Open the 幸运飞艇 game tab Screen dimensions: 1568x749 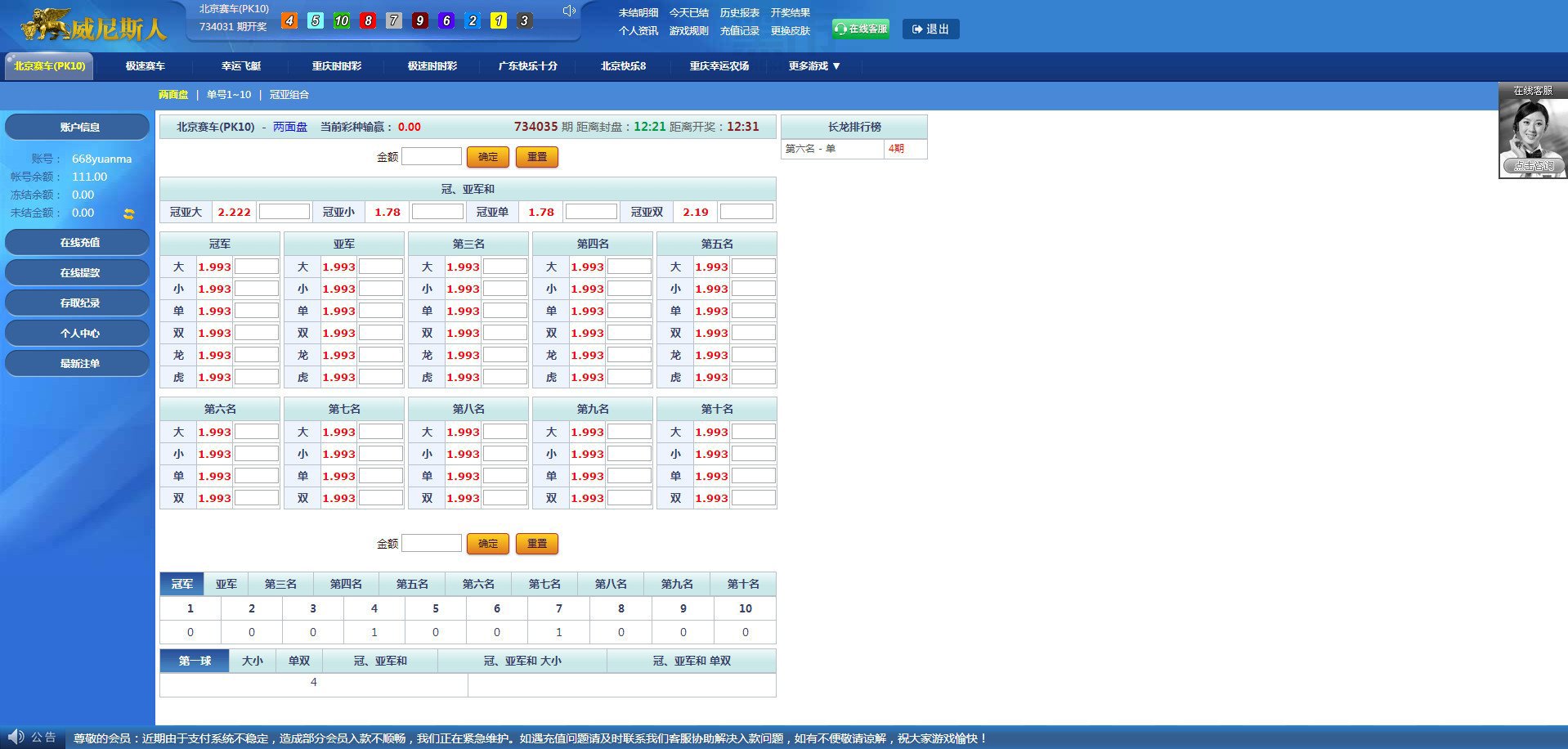240,66
